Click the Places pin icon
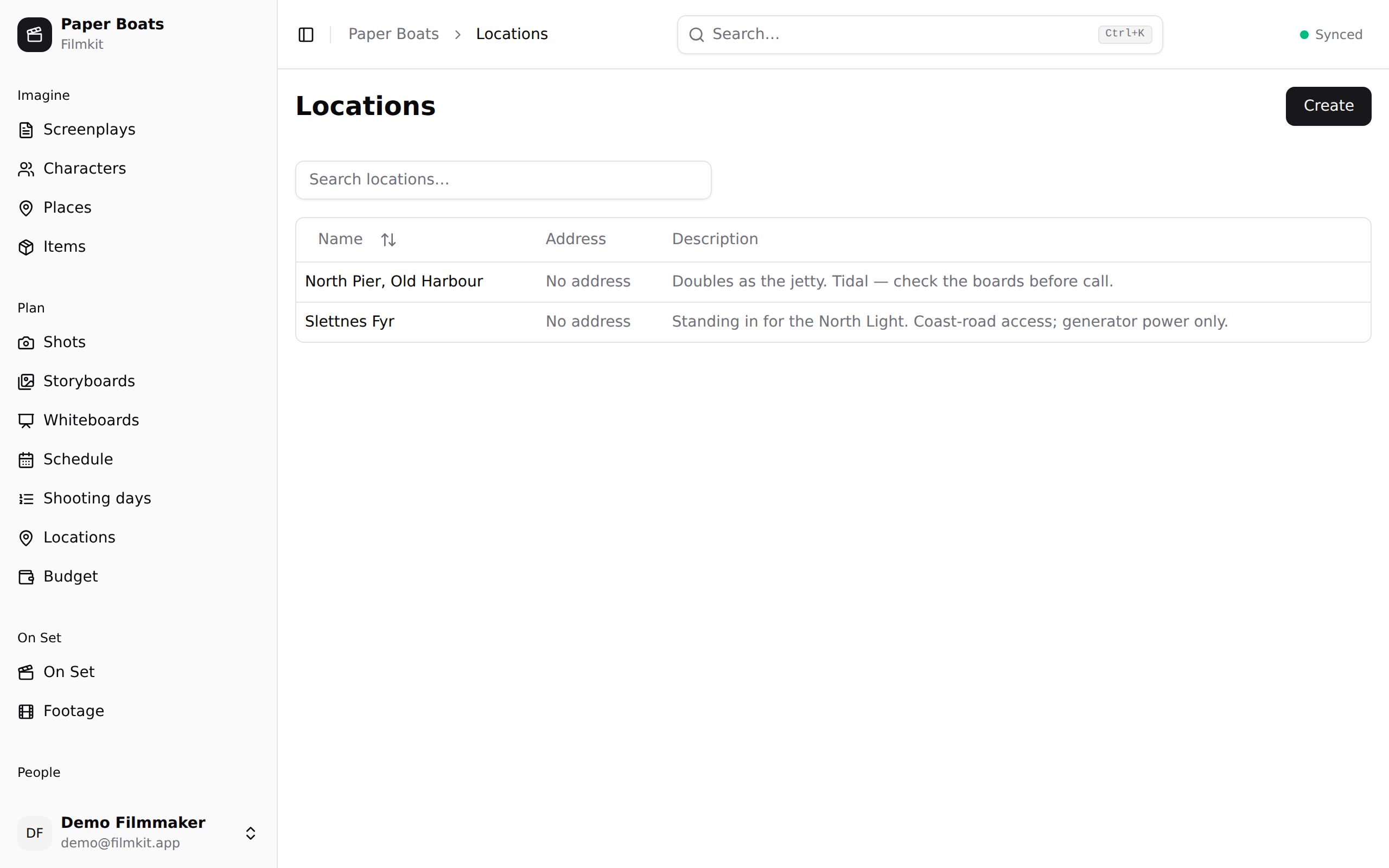 tap(26, 208)
